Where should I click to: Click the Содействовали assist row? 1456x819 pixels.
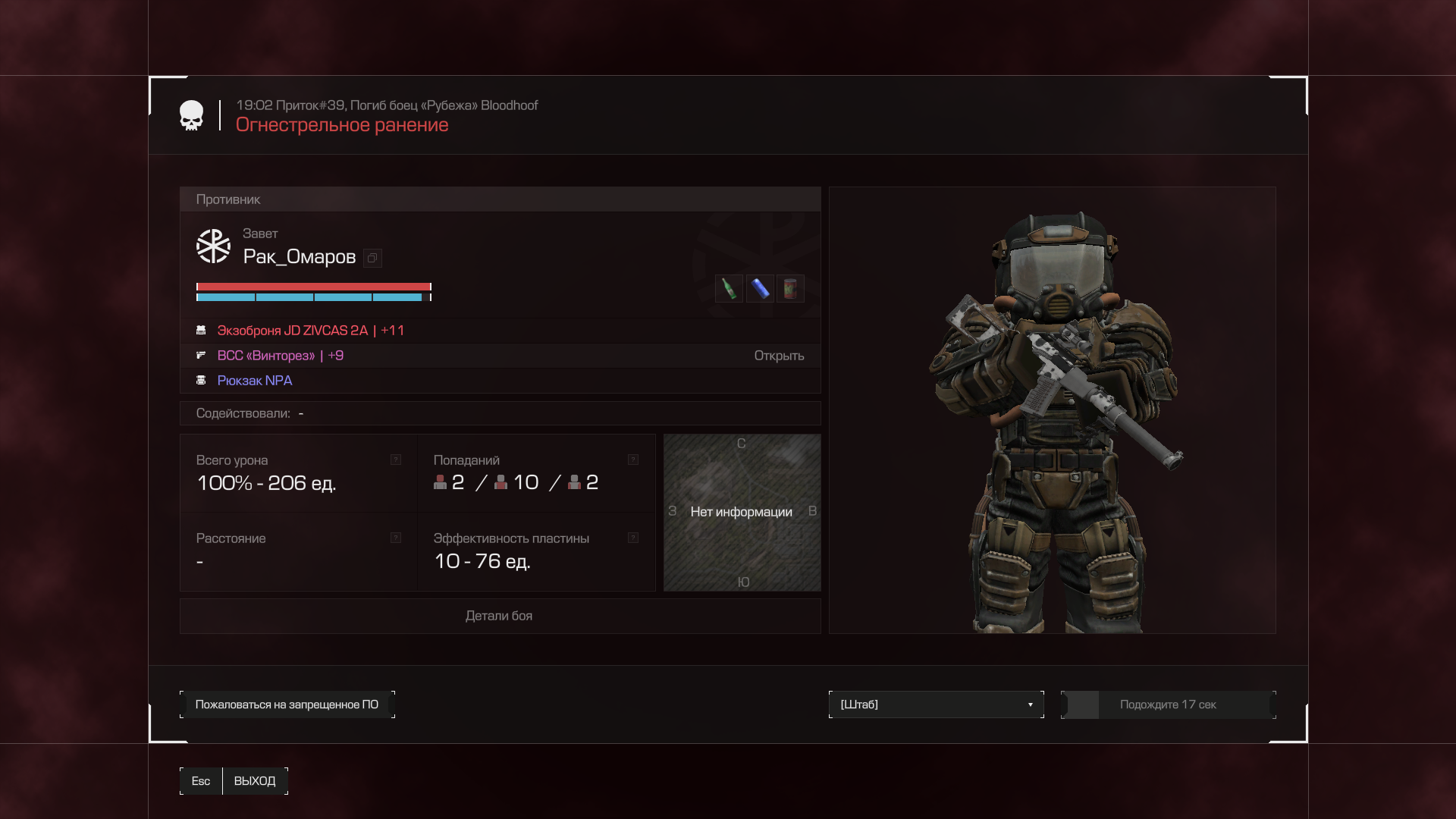(x=500, y=413)
